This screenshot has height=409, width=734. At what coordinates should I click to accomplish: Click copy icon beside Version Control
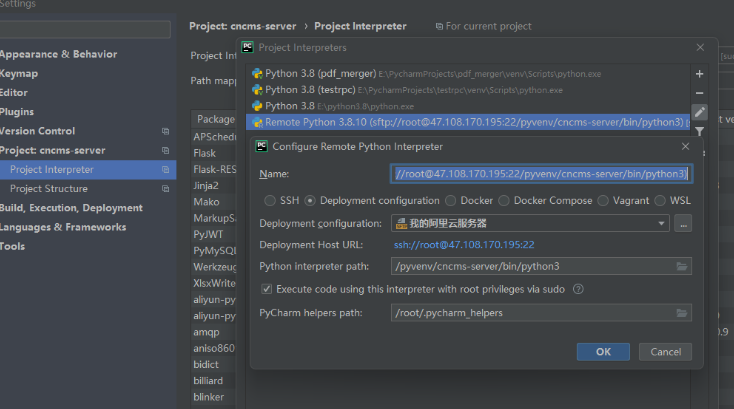click(165, 131)
